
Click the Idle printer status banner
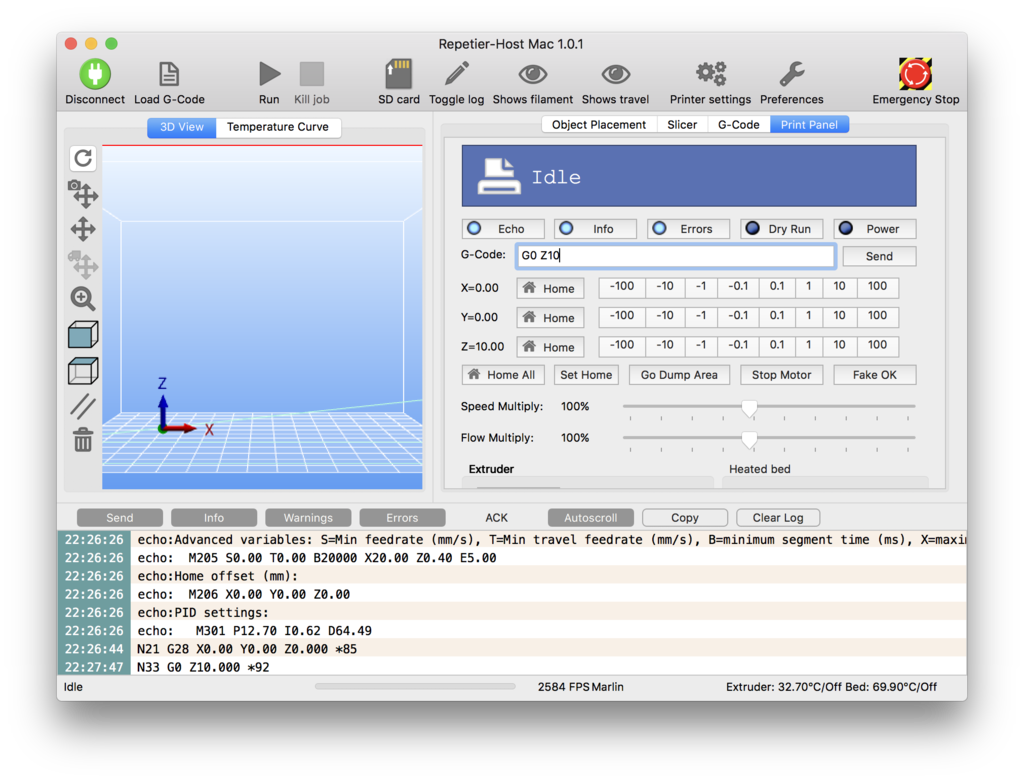[x=689, y=176]
